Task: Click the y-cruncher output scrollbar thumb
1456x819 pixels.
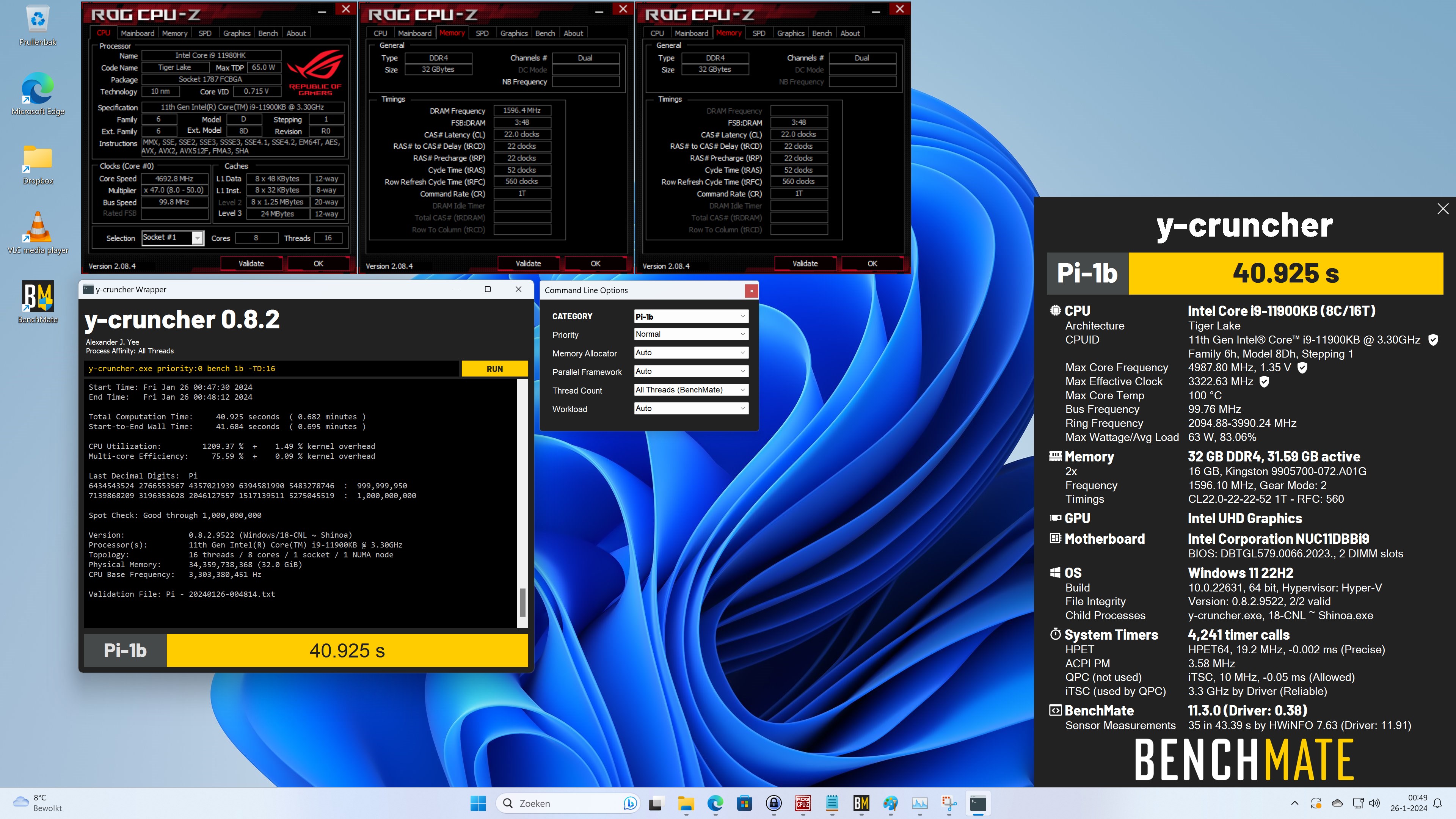Action: coord(522,602)
